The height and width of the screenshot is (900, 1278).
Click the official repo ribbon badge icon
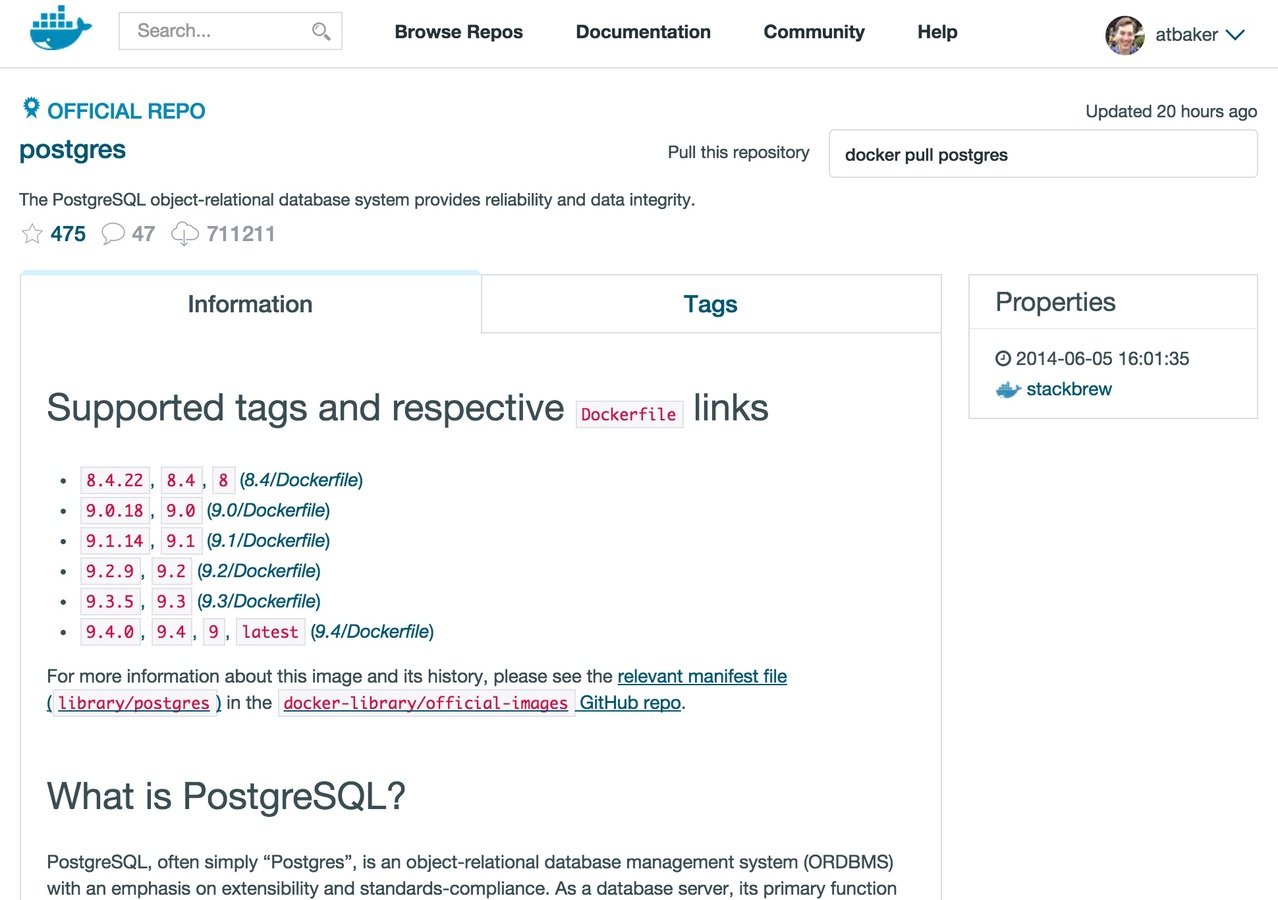[x=31, y=108]
